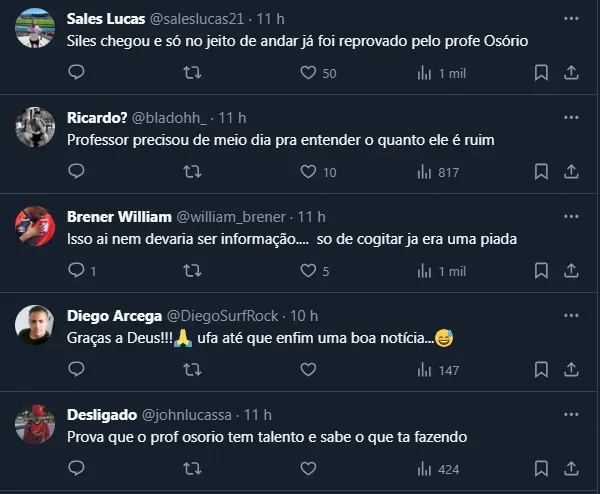The height and width of the screenshot is (494, 600).
Task: Click Desligado's profile picture
Action: 35,424
